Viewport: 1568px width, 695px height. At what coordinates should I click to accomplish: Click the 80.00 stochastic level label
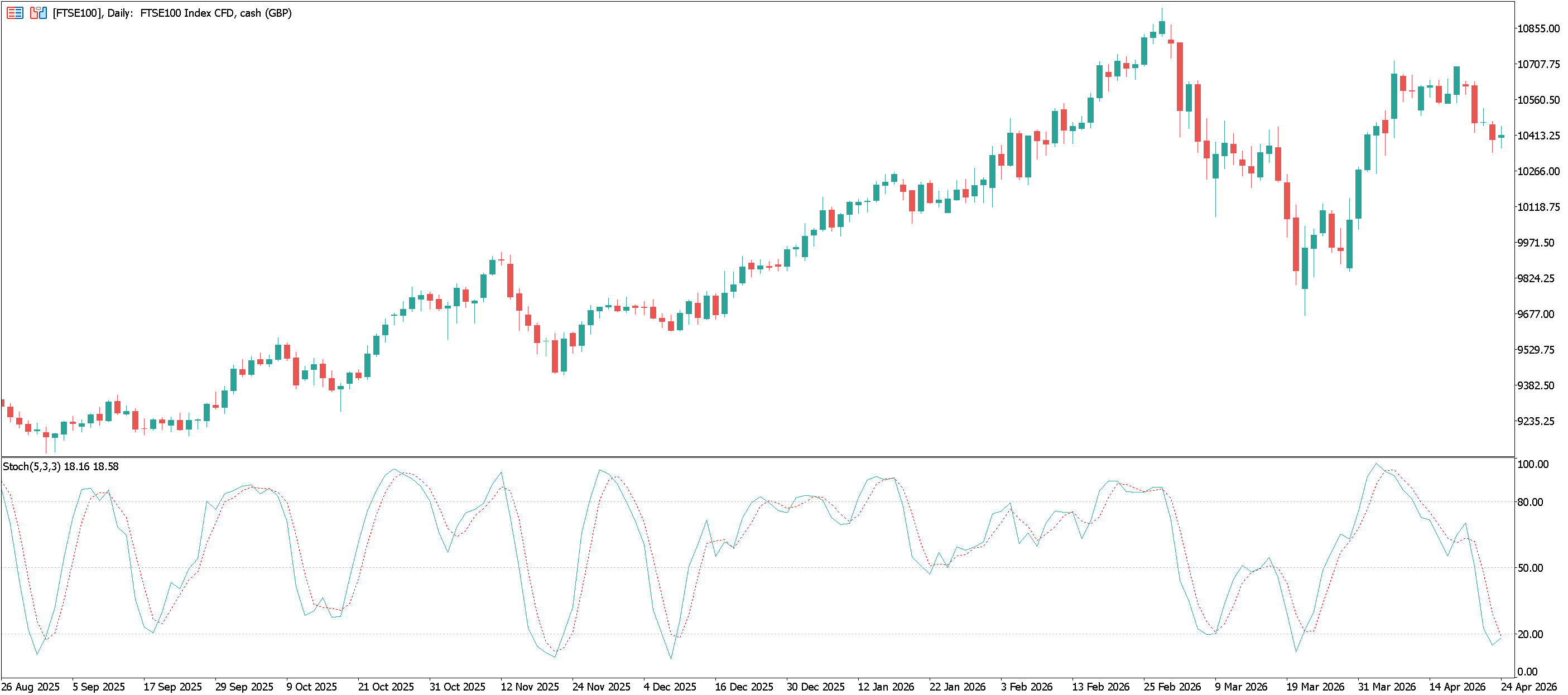point(1531,503)
